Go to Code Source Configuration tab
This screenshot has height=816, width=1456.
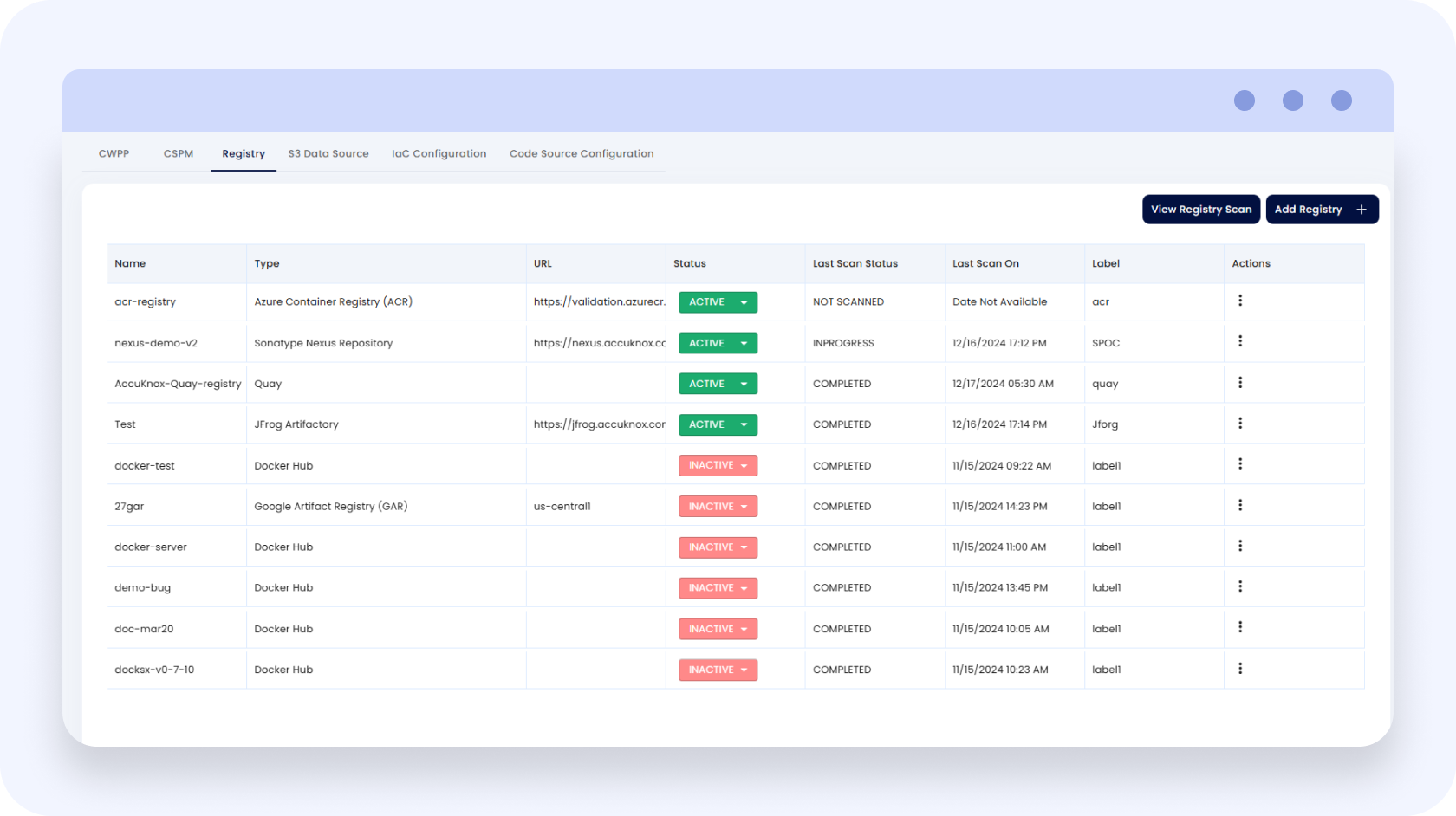[x=582, y=154]
